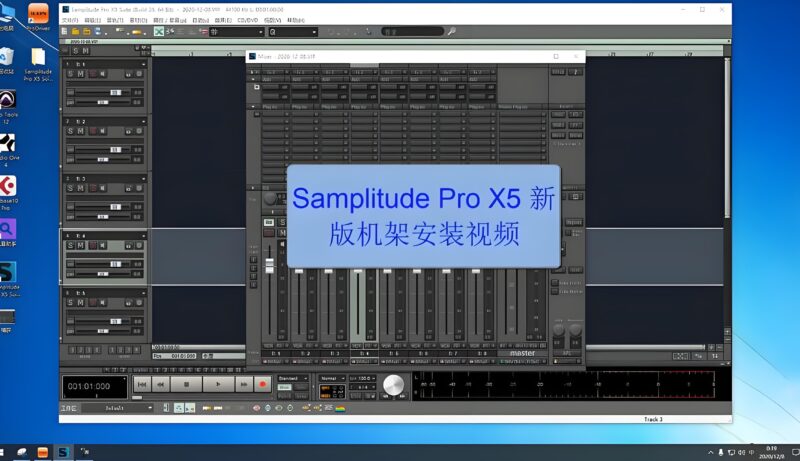Click the M mute button on Mixer channel 1

click(x=282, y=233)
